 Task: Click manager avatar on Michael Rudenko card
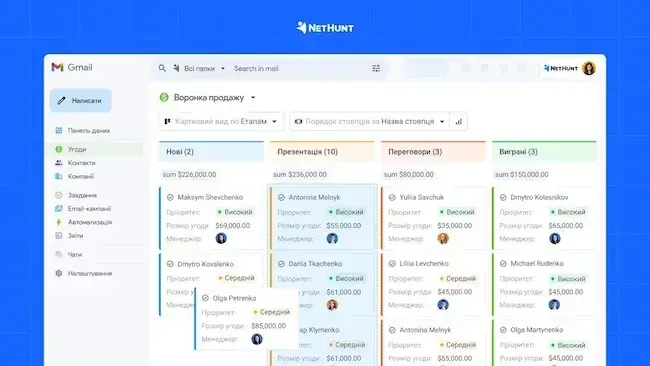point(554,305)
